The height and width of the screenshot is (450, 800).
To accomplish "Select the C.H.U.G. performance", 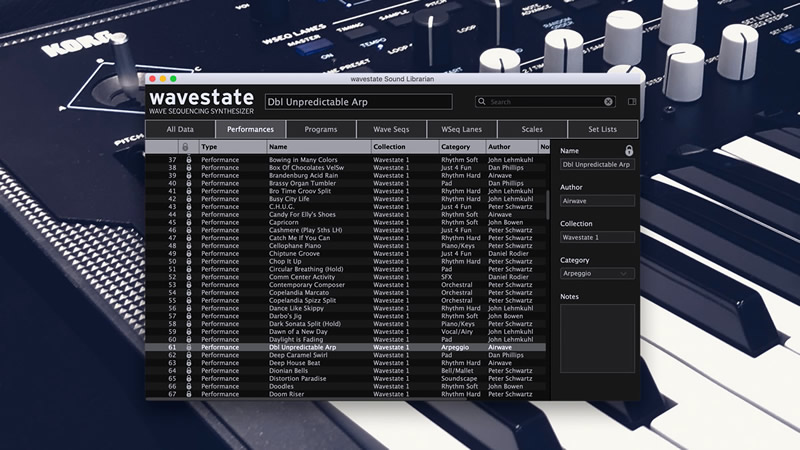I will [345, 207].
